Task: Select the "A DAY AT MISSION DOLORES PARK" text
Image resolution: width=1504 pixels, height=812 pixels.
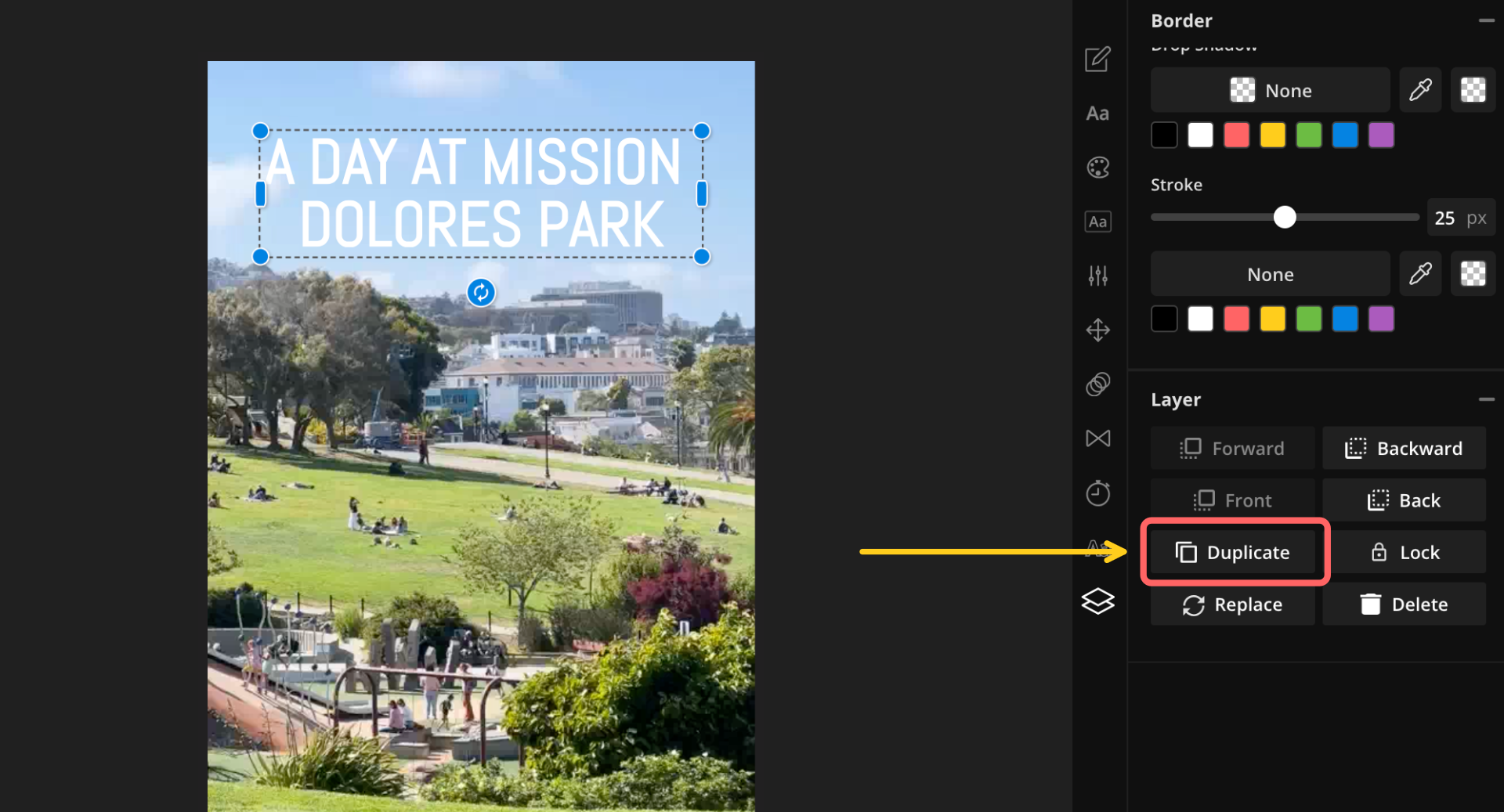Action: [x=480, y=193]
